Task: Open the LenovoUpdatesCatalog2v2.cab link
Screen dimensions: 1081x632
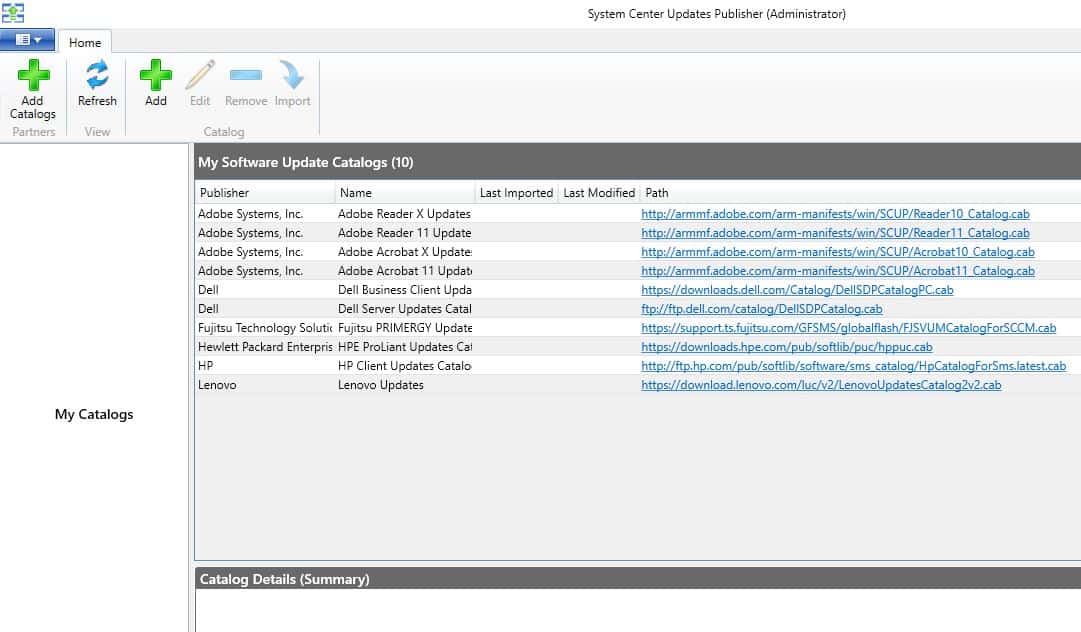Action: (821, 385)
